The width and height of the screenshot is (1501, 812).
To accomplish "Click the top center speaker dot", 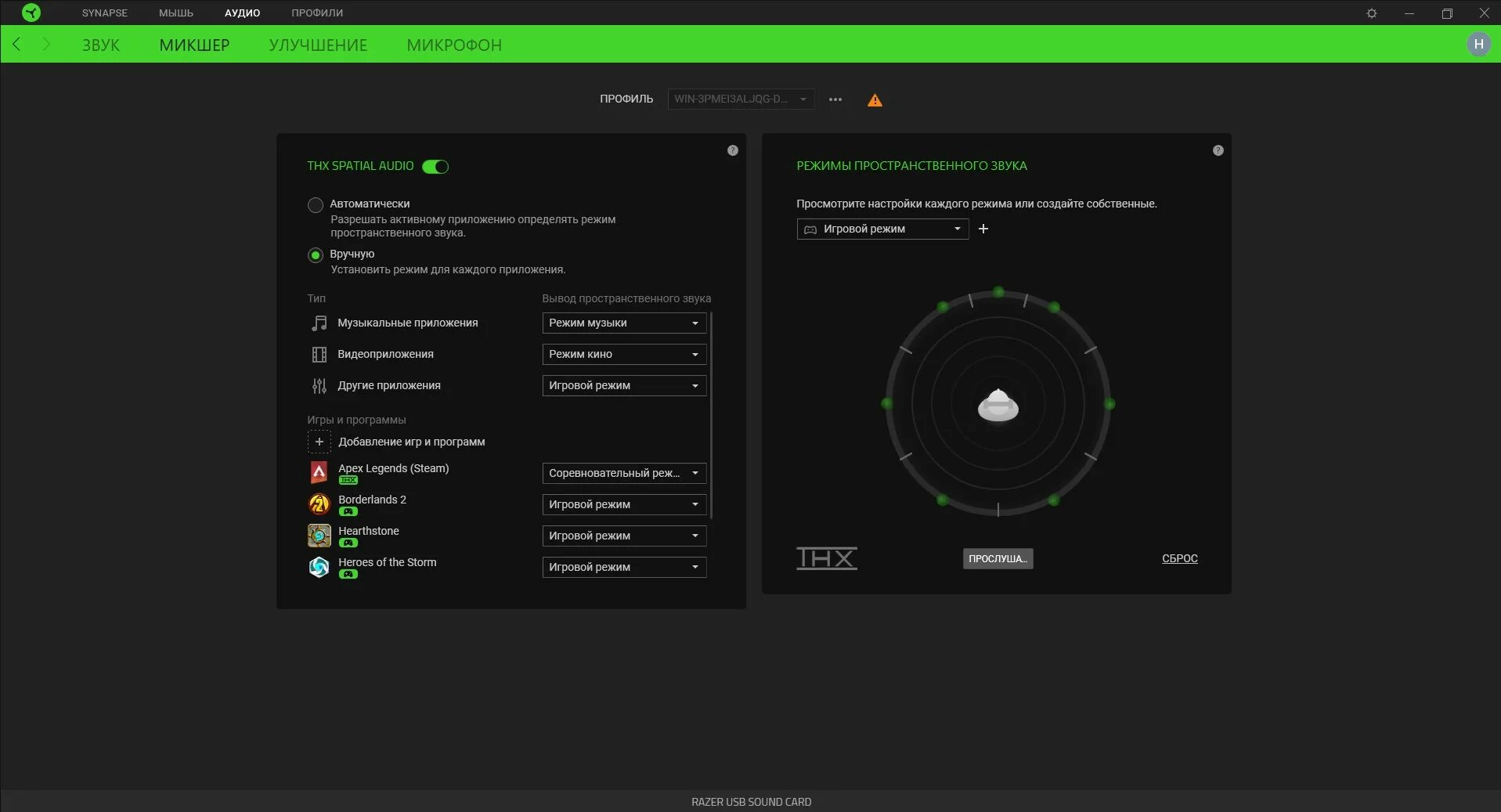I will coord(998,292).
